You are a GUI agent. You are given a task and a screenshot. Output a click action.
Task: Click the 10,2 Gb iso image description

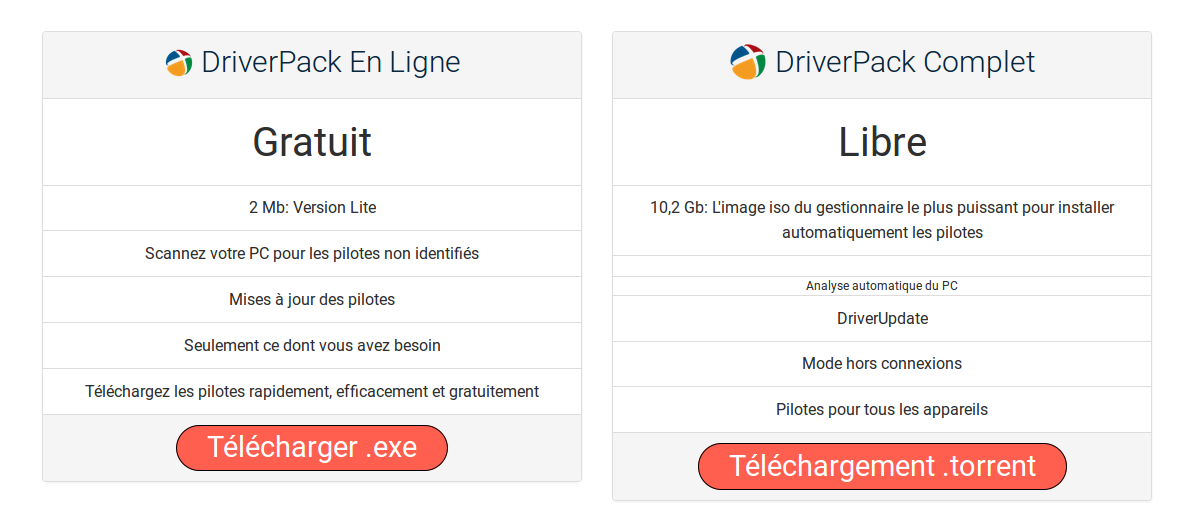point(882,219)
